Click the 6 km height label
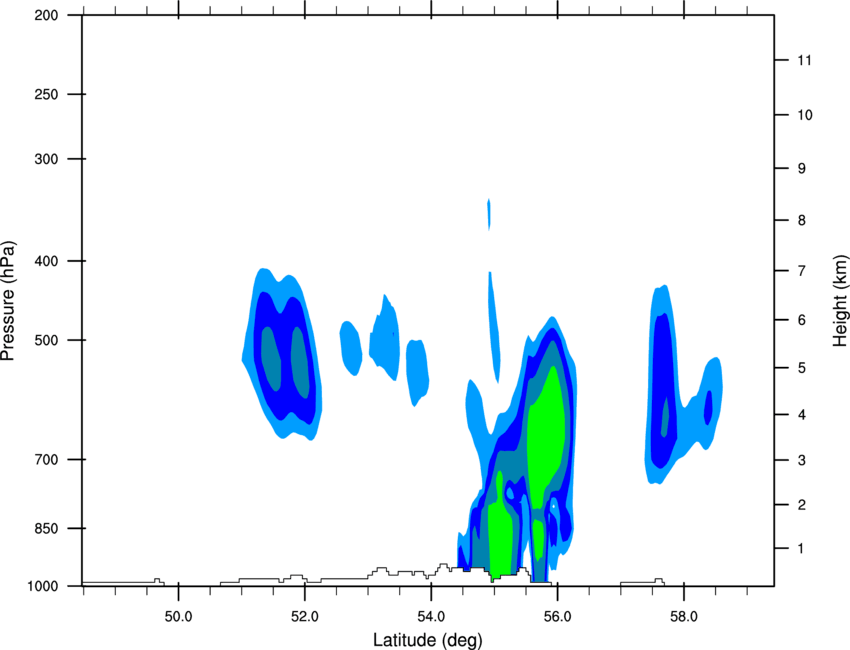 802,320
